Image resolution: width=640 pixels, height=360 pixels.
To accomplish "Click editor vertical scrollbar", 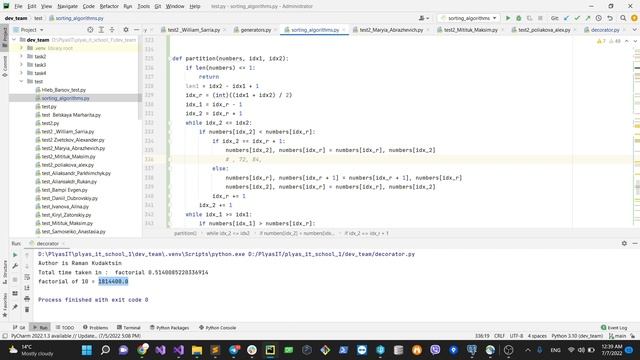I will coord(637,131).
